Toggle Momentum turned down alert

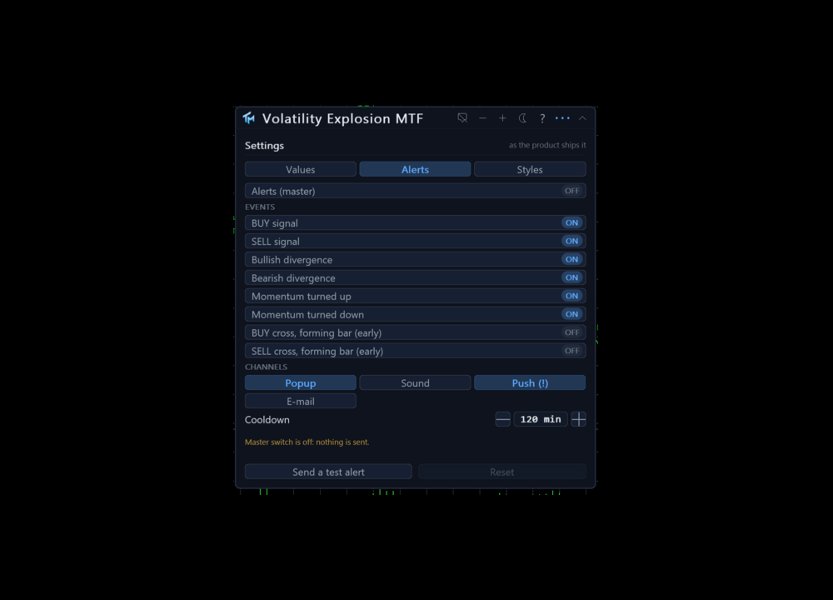(415, 314)
